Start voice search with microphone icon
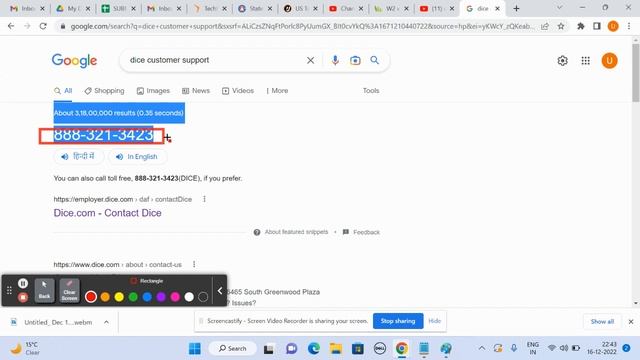This screenshot has height=360, width=640. (x=335, y=60)
